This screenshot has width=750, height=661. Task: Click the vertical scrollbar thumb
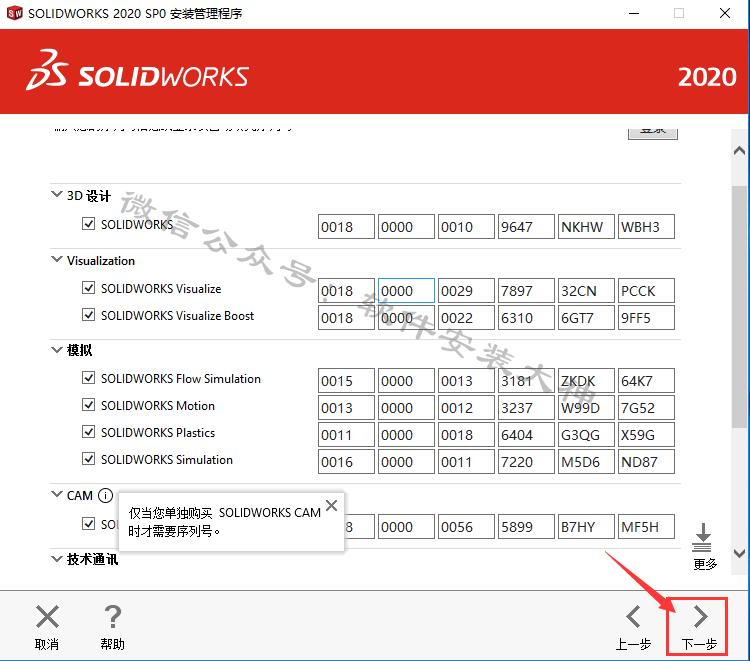pos(739,306)
